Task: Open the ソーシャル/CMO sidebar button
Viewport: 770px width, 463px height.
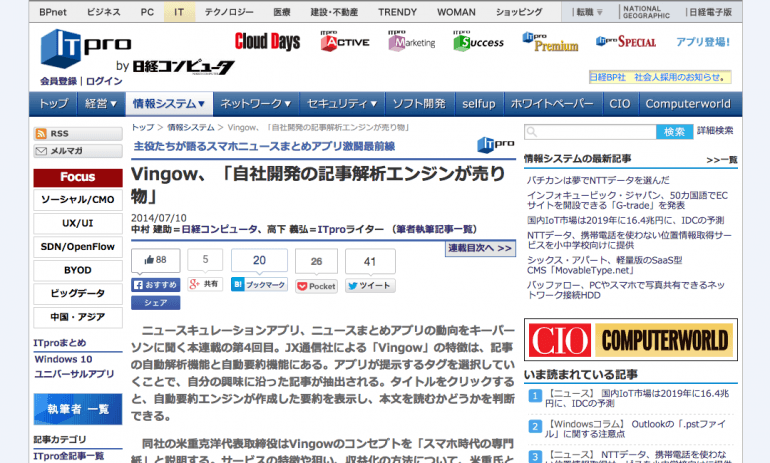Action: pos(78,200)
